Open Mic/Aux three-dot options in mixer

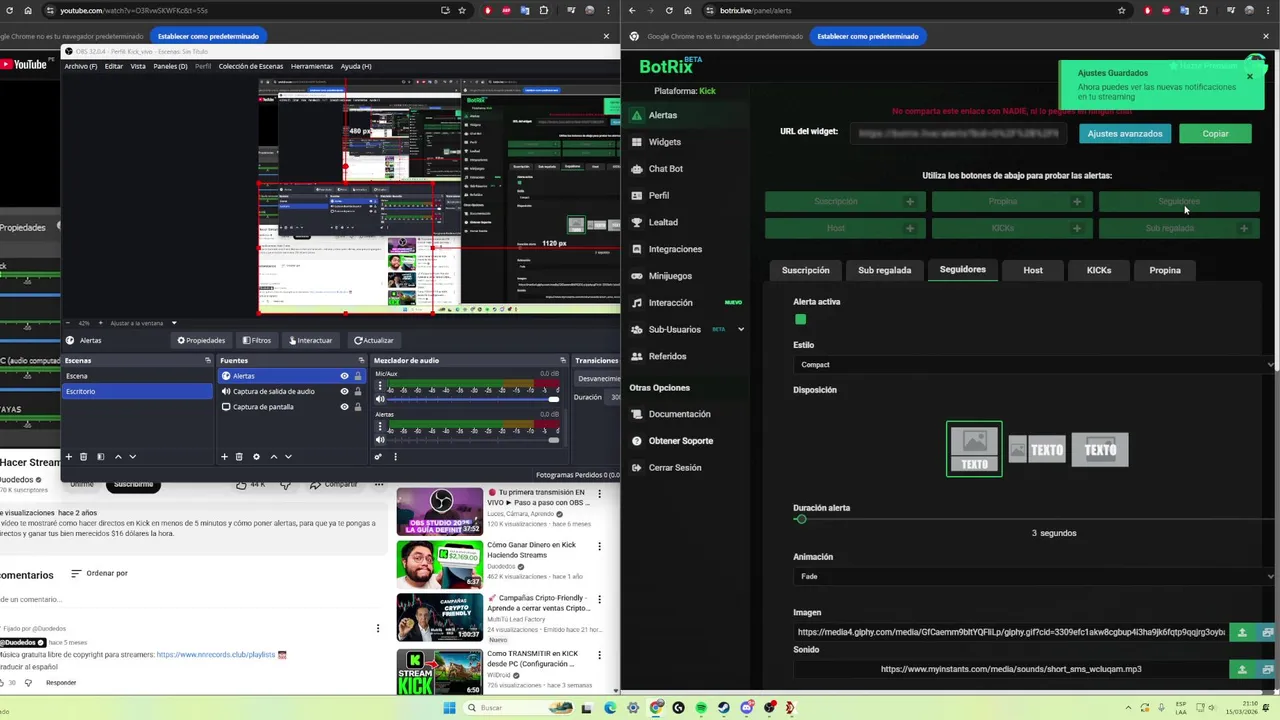coord(379,385)
